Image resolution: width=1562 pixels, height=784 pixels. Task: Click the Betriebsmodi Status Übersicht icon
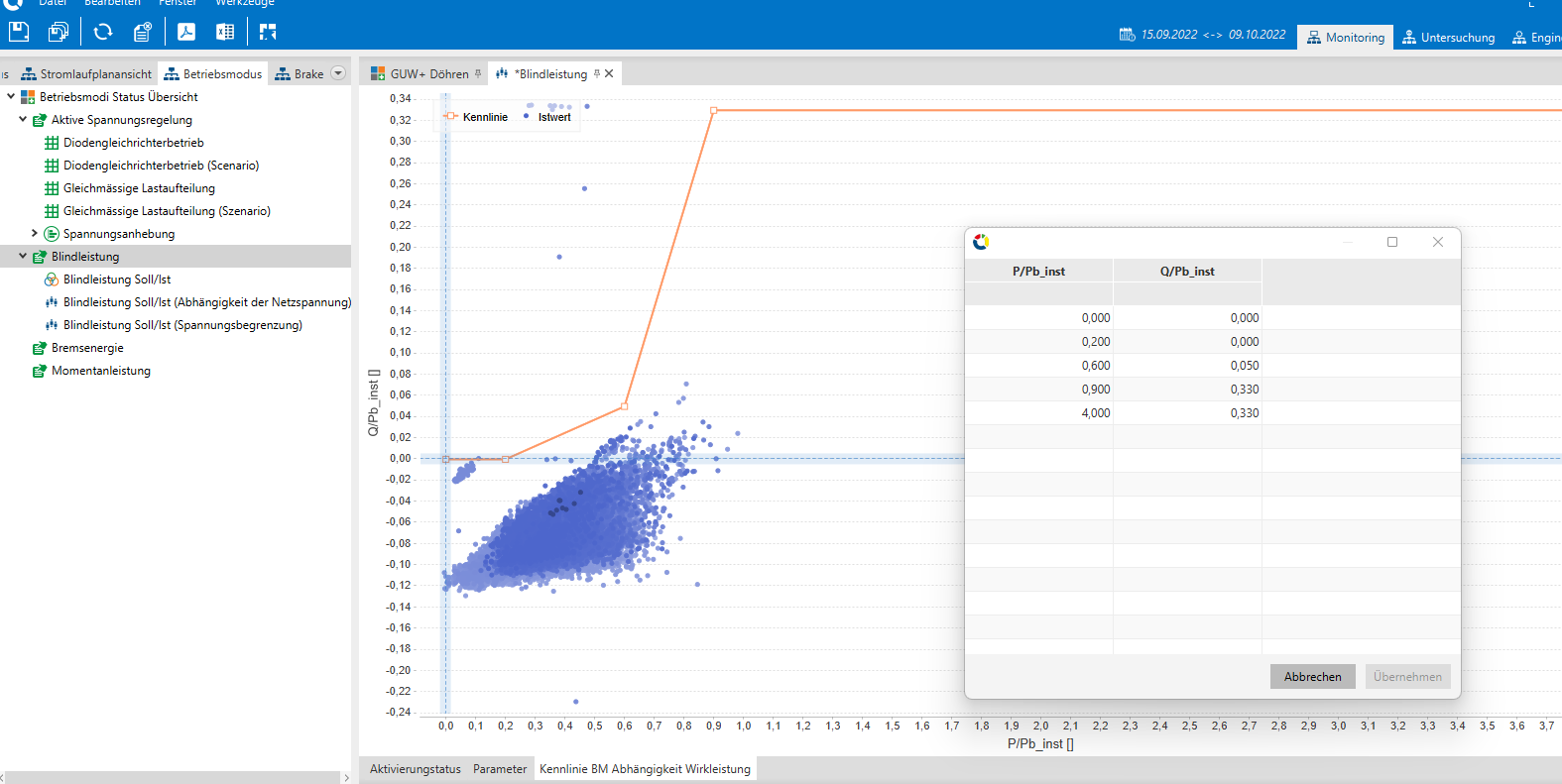click(x=28, y=97)
